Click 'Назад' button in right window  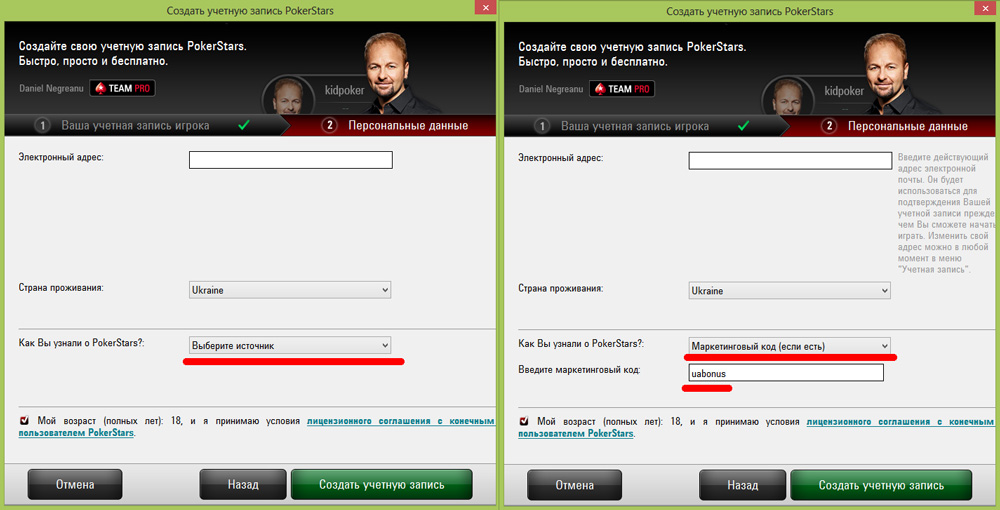743,484
